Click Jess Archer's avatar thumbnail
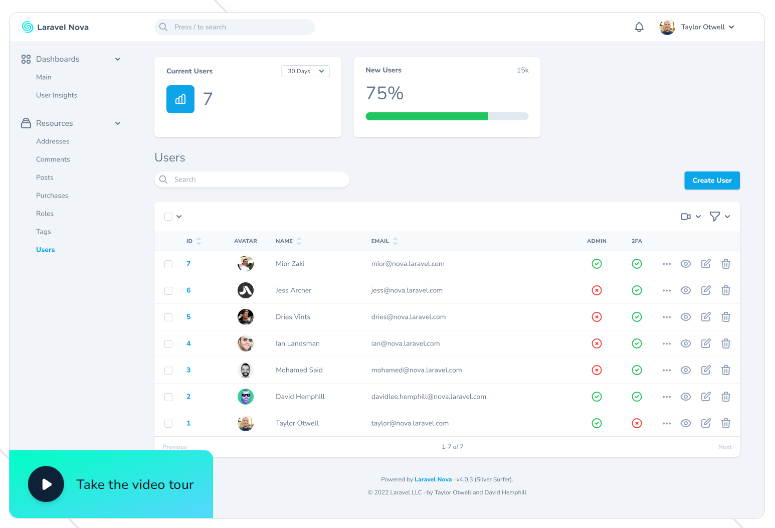Screen dimensions: 775x528 pyautogui.click(x=246, y=290)
